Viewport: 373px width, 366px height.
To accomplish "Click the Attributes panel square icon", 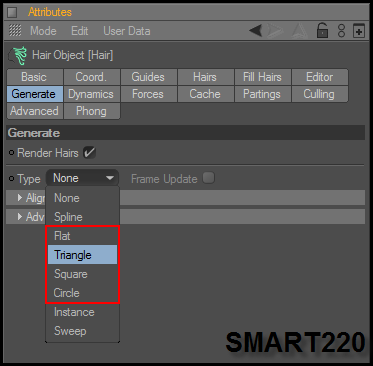I will click(x=12, y=12).
